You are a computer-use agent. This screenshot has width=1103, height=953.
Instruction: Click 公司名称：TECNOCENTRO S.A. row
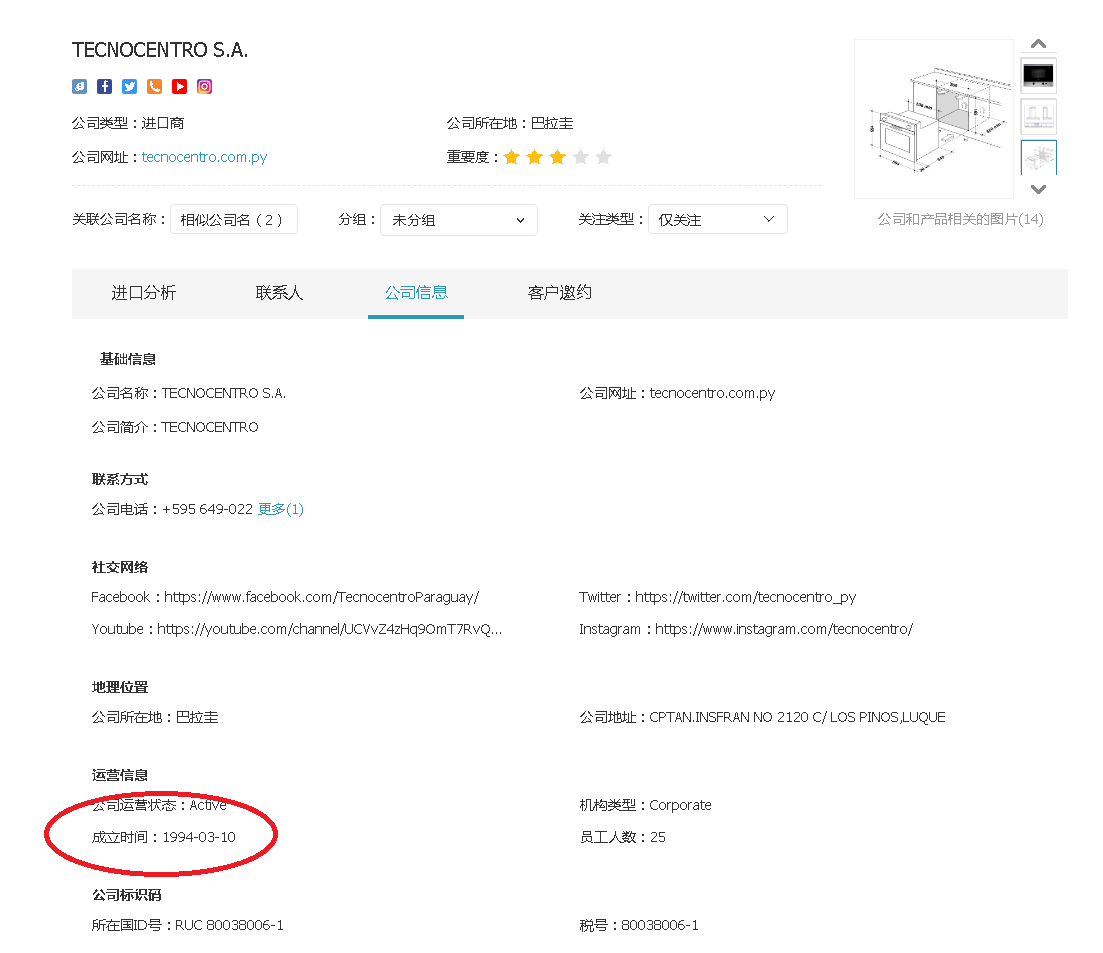[x=189, y=393]
